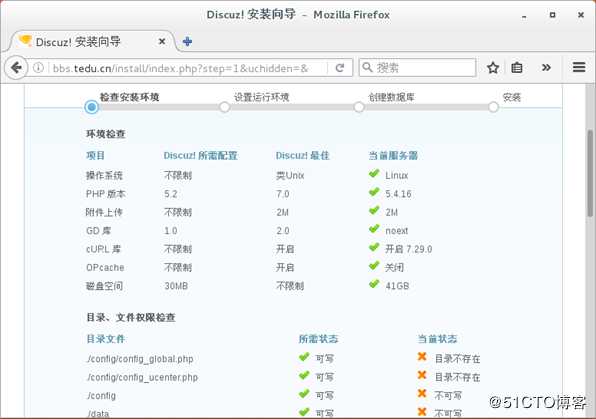
Task: Open bookmarks list clipboard icon
Action: coord(517,68)
